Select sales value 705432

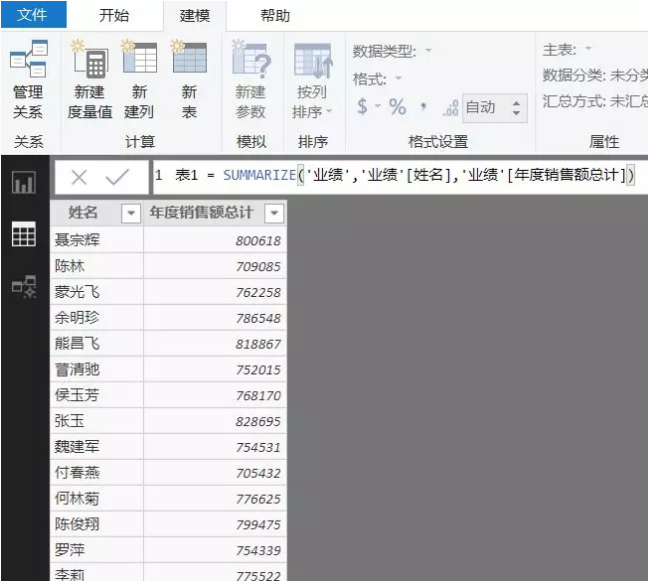point(215,473)
